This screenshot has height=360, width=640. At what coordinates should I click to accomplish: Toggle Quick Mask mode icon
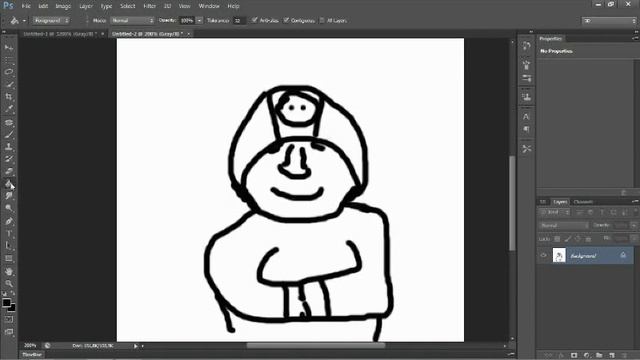click(x=9, y=320)
